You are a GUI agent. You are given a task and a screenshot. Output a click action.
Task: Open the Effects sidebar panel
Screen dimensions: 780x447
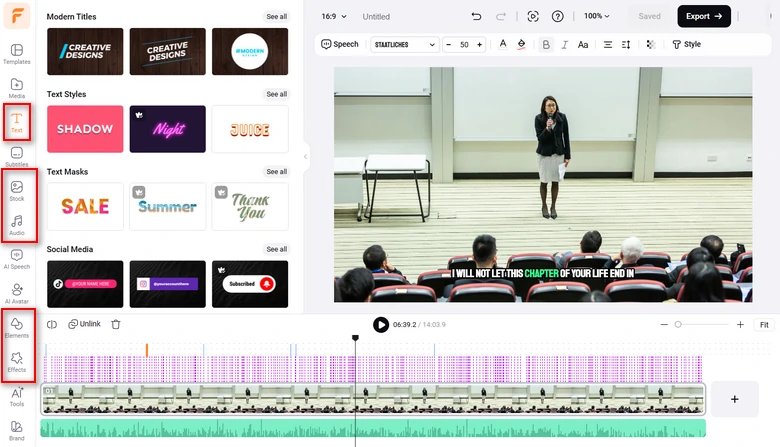pos(17,362)
